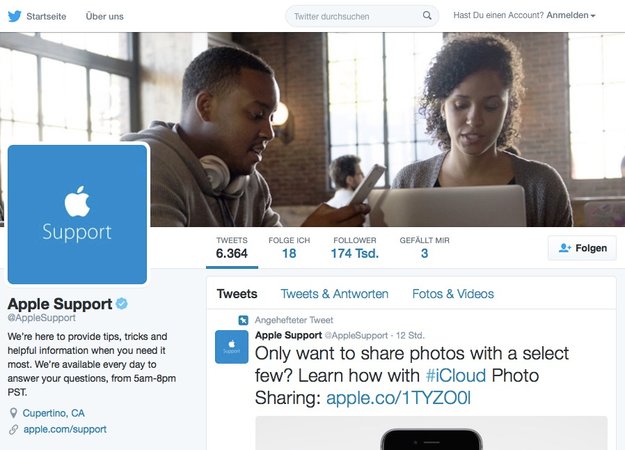Click the Apple Support avatar in pinned tweet

[232, 347]
